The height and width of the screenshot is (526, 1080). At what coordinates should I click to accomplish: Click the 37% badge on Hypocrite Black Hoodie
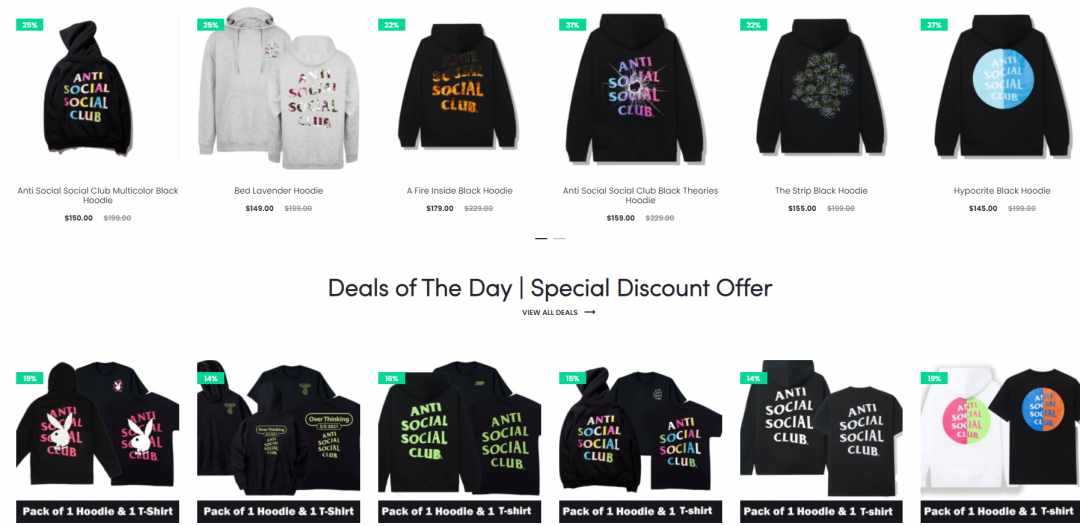tap(934, 25)
